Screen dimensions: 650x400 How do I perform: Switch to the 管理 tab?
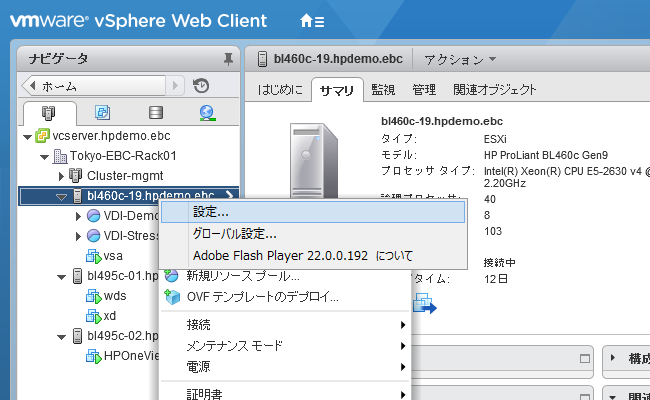[x=424, y=90]
